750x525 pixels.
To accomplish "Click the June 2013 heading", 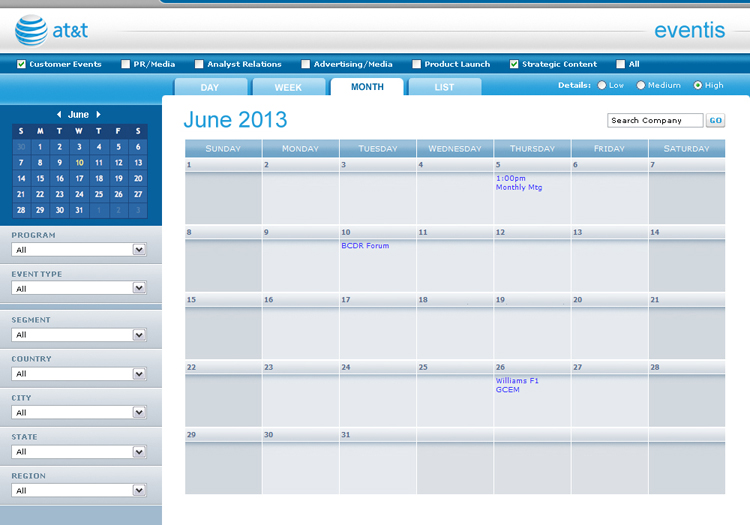I will coord(235,120).
